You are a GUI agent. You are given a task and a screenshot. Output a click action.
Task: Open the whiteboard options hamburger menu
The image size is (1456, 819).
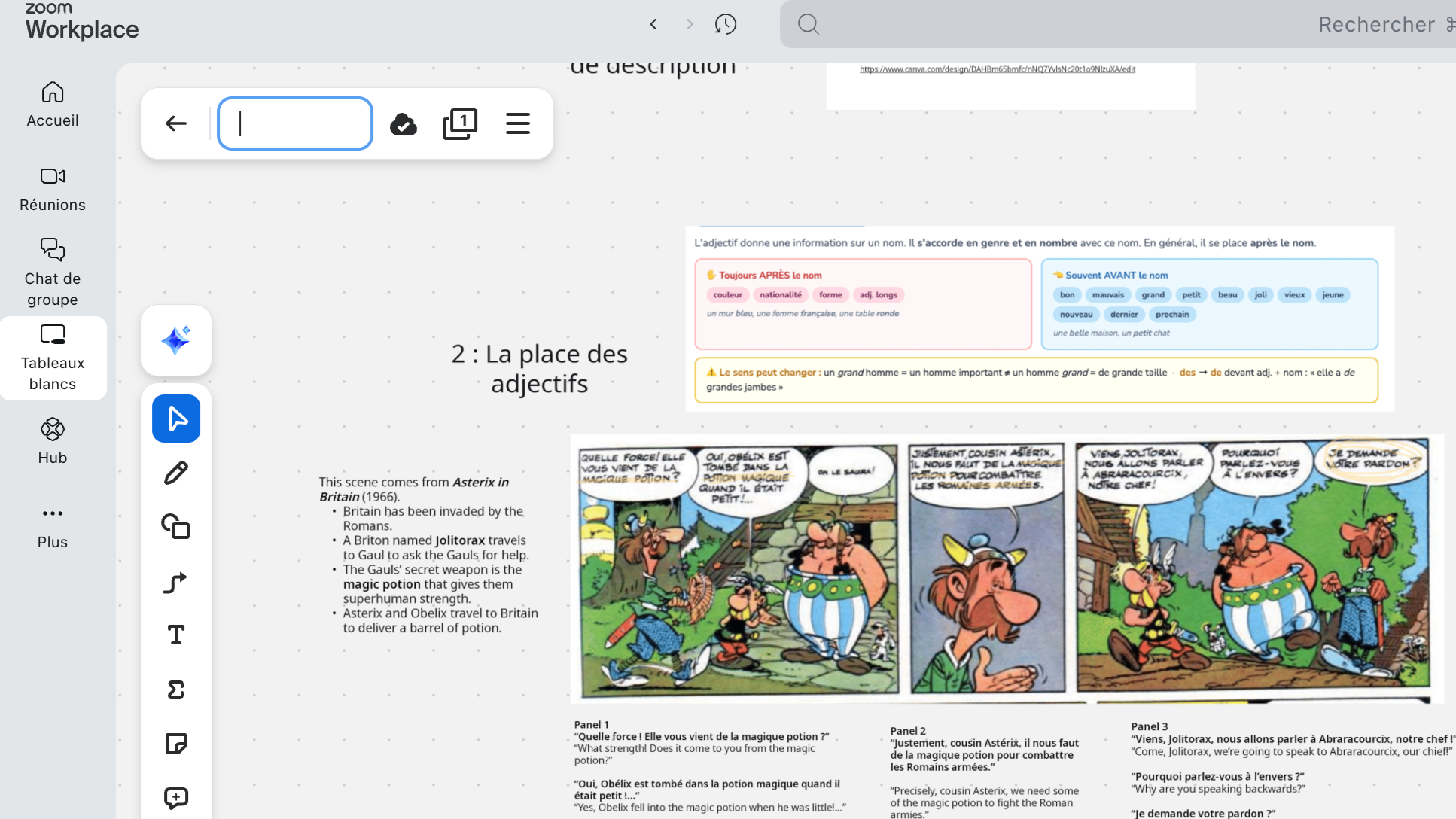518,123
